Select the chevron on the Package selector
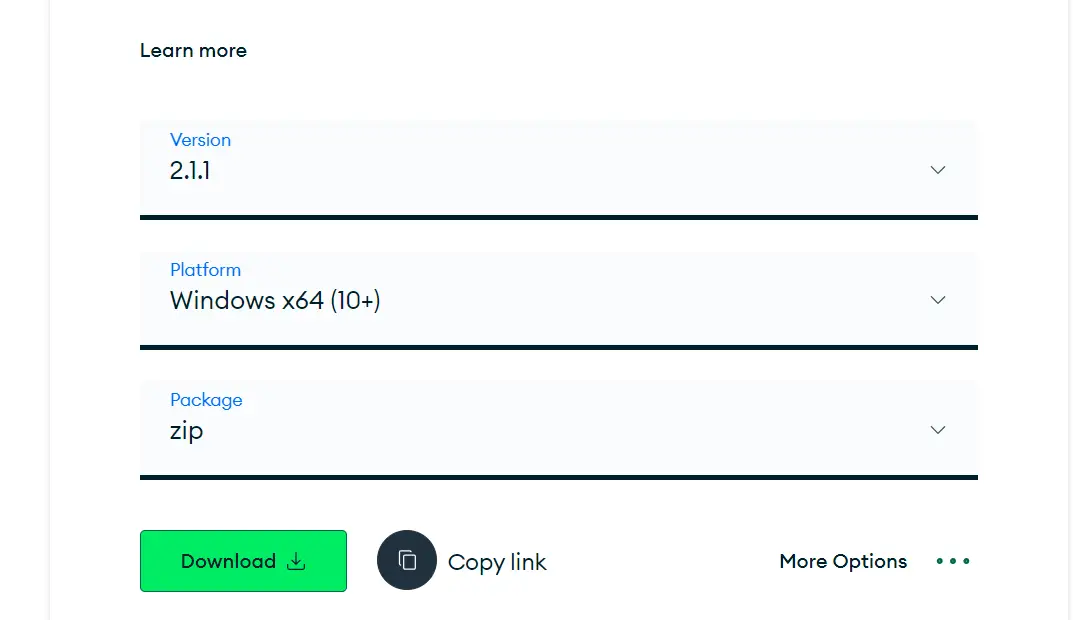The width and height of the screenshot is (1076, 620). click(x=937, y=430)
